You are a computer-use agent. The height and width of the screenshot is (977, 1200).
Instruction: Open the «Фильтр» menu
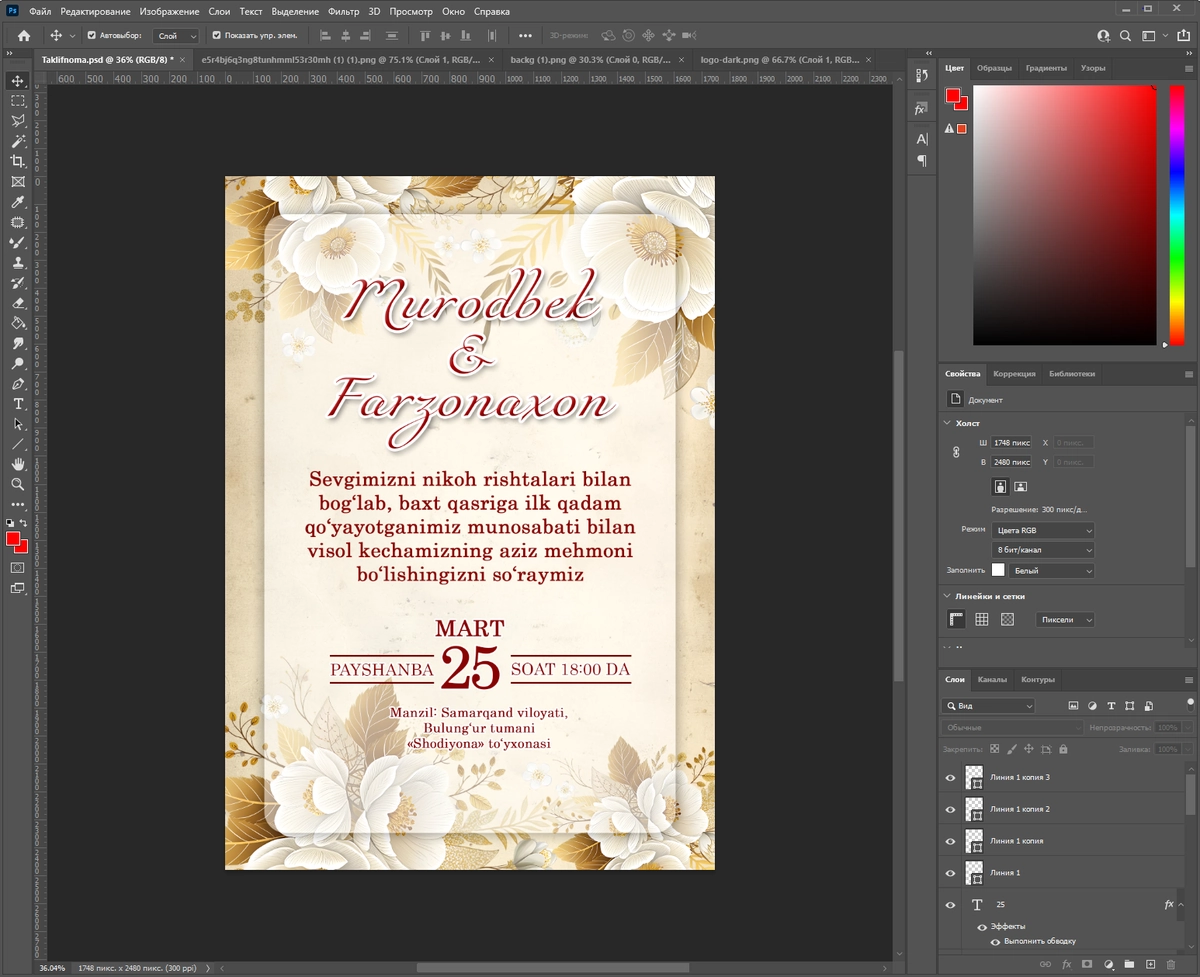[343, 12]
